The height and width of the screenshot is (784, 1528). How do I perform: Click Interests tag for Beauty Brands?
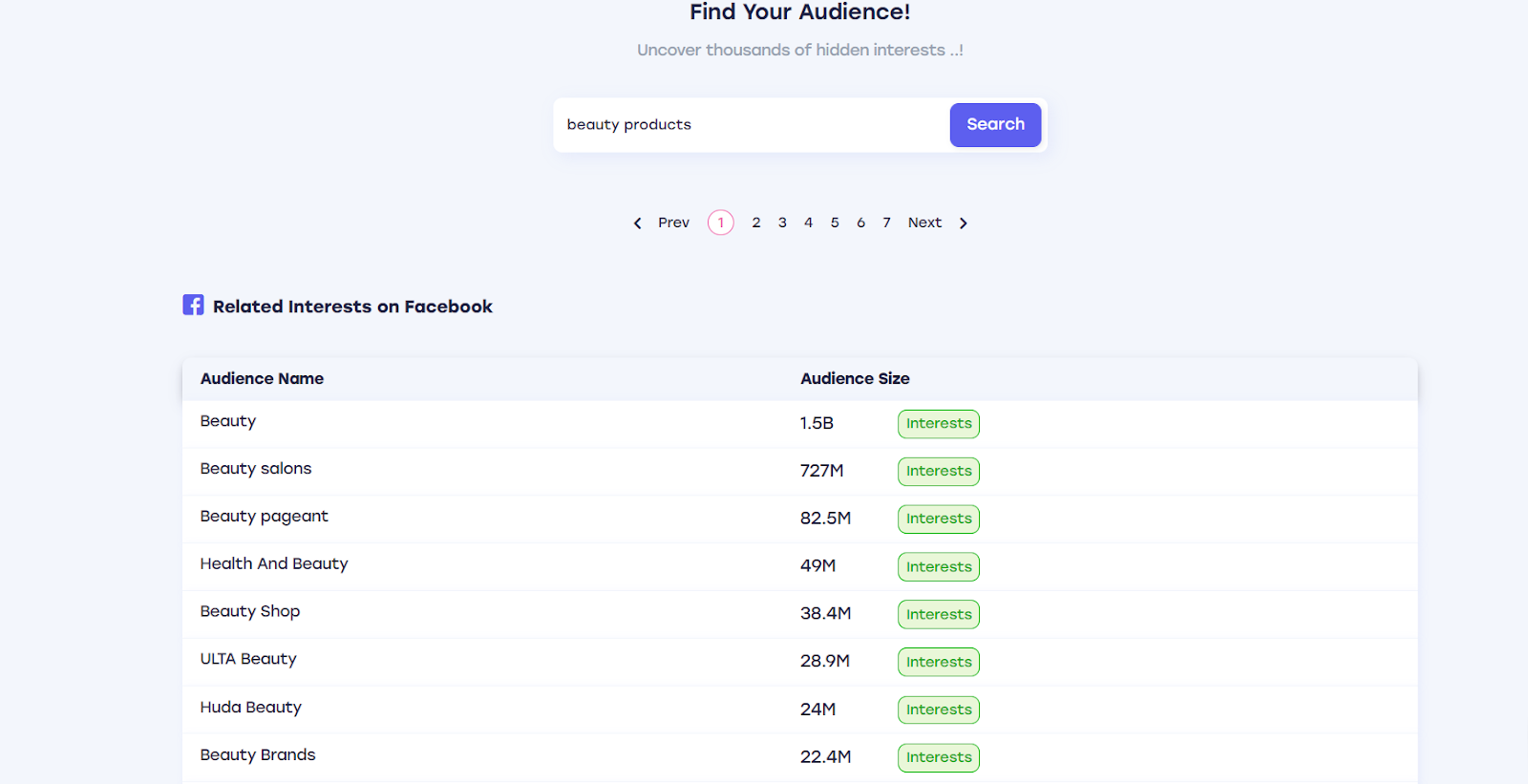point(939,757)
